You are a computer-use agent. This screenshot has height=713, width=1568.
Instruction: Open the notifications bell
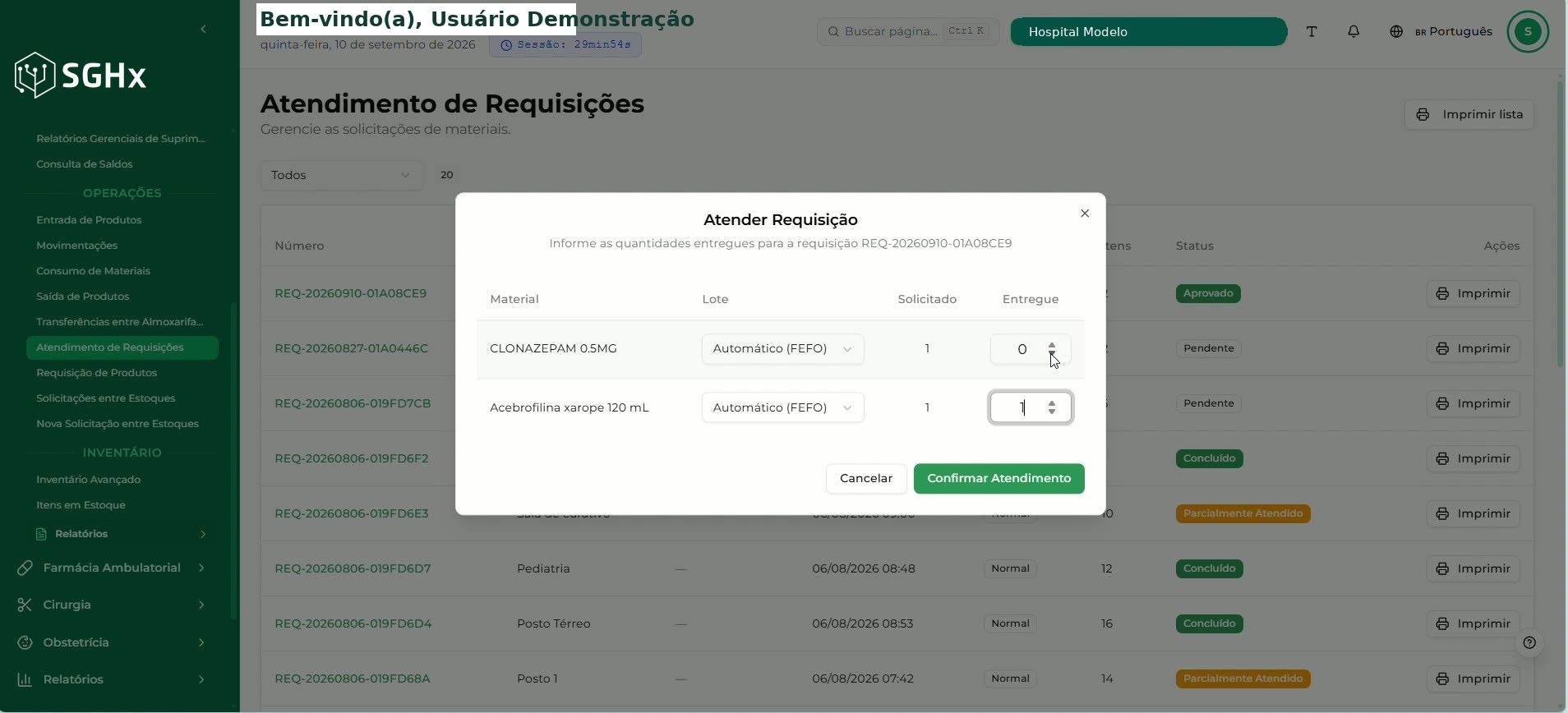click(x=1354, y=31)
